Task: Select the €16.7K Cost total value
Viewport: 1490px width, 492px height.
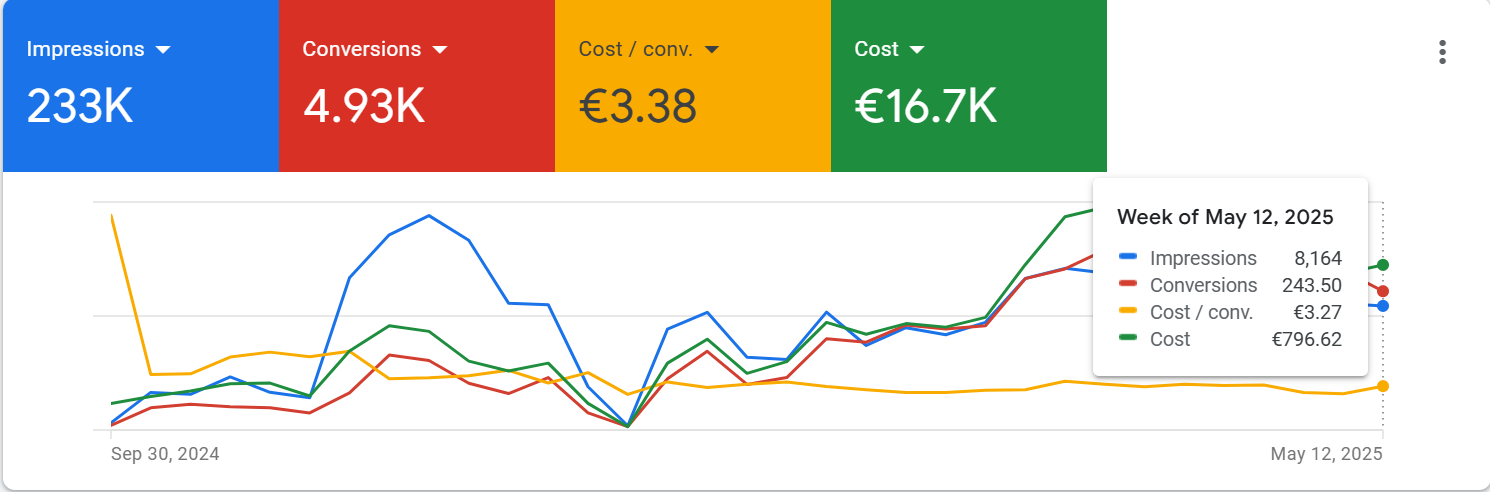Action: click(926, 106)
